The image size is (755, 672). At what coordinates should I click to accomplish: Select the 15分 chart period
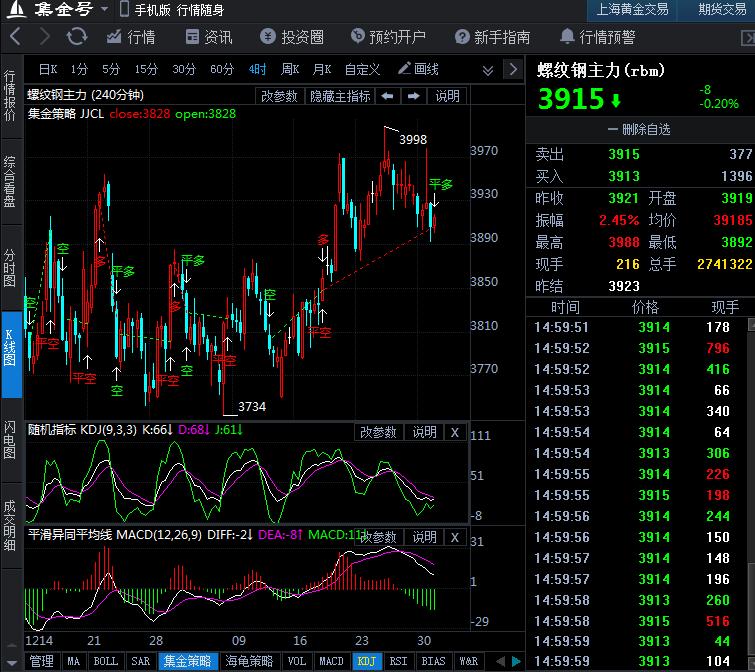point(146,69)
